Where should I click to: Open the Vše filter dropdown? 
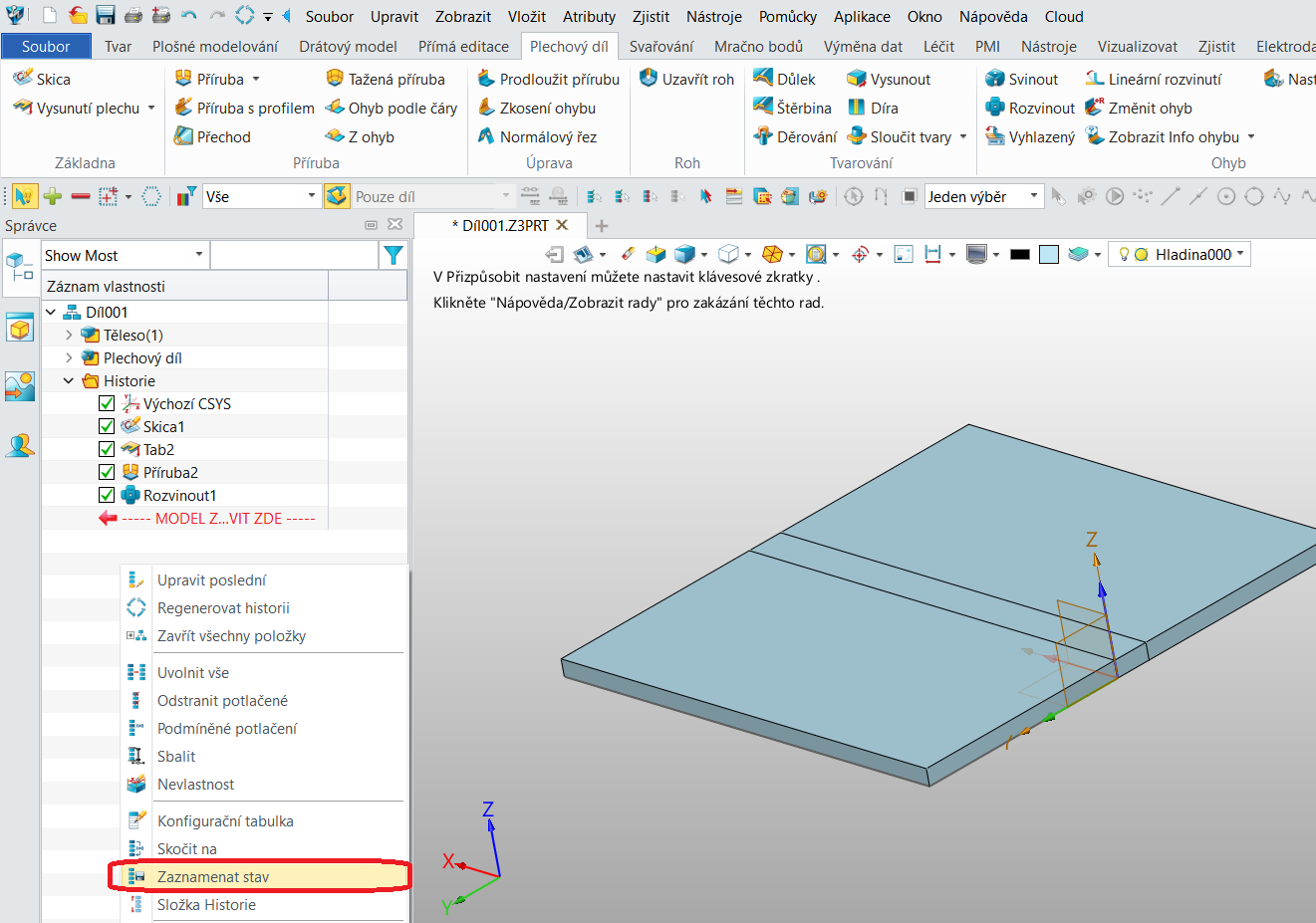[261, 196]
